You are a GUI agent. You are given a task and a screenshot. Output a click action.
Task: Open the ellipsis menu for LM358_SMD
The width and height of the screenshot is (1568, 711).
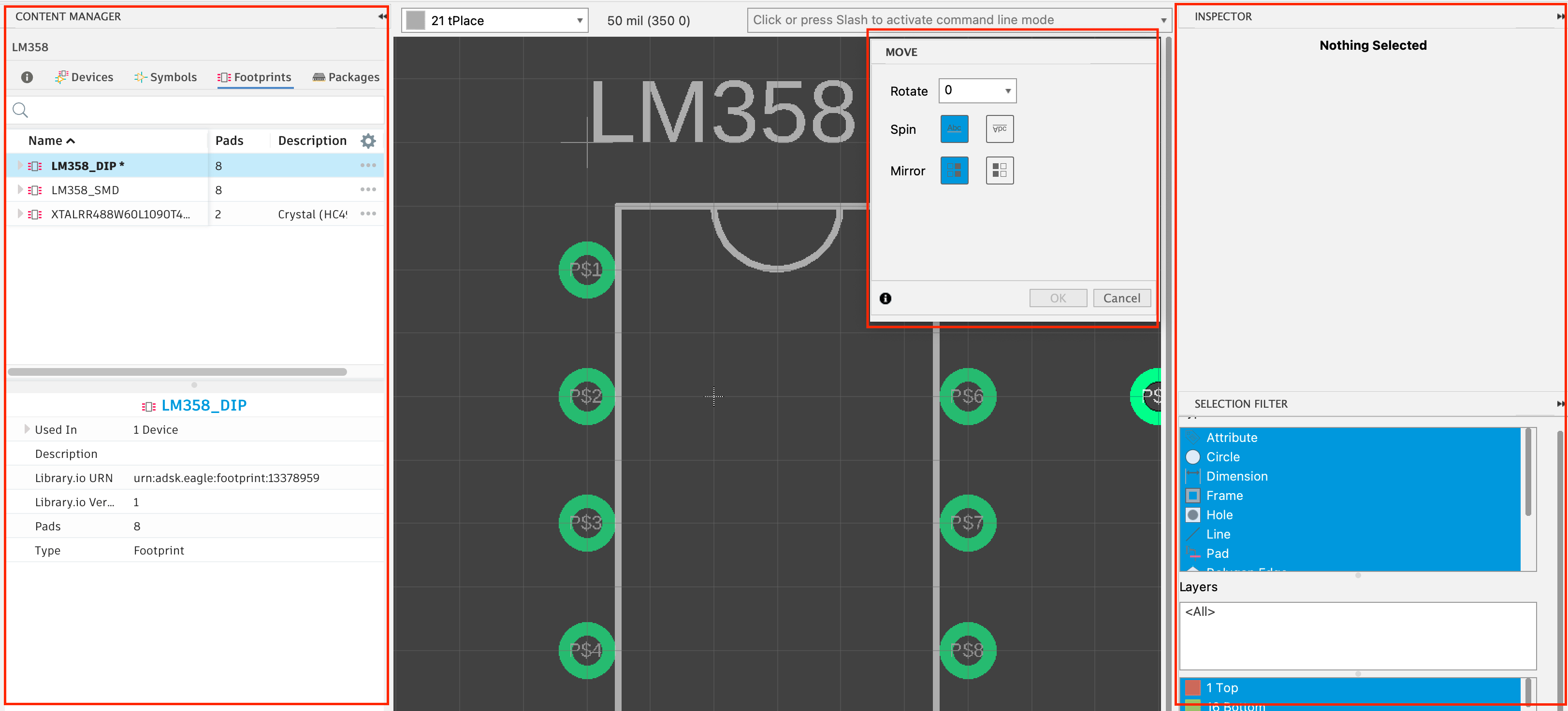click(x=368, y=189)
